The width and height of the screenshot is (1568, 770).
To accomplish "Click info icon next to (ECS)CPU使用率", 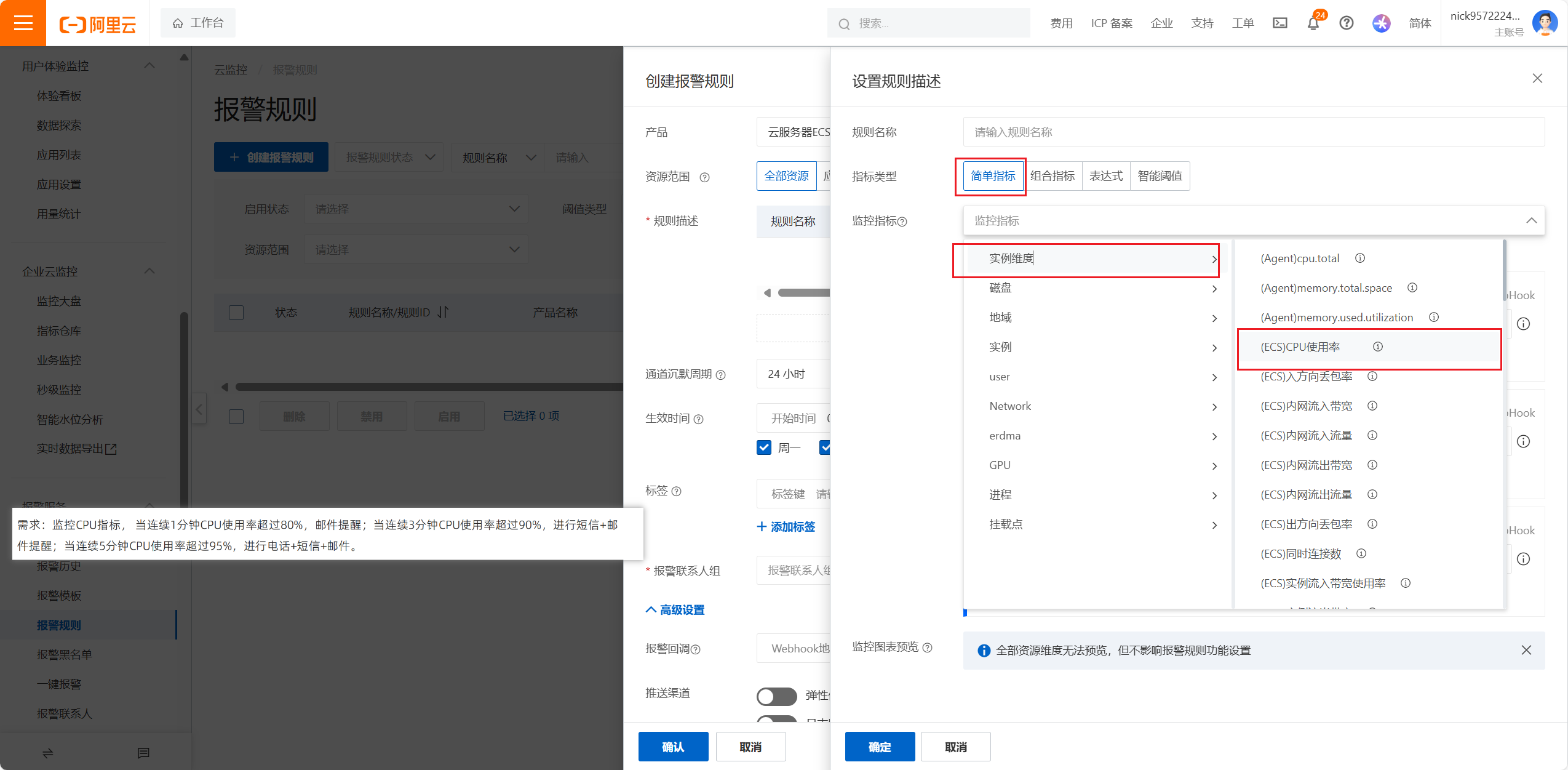I will (1378, 347).
